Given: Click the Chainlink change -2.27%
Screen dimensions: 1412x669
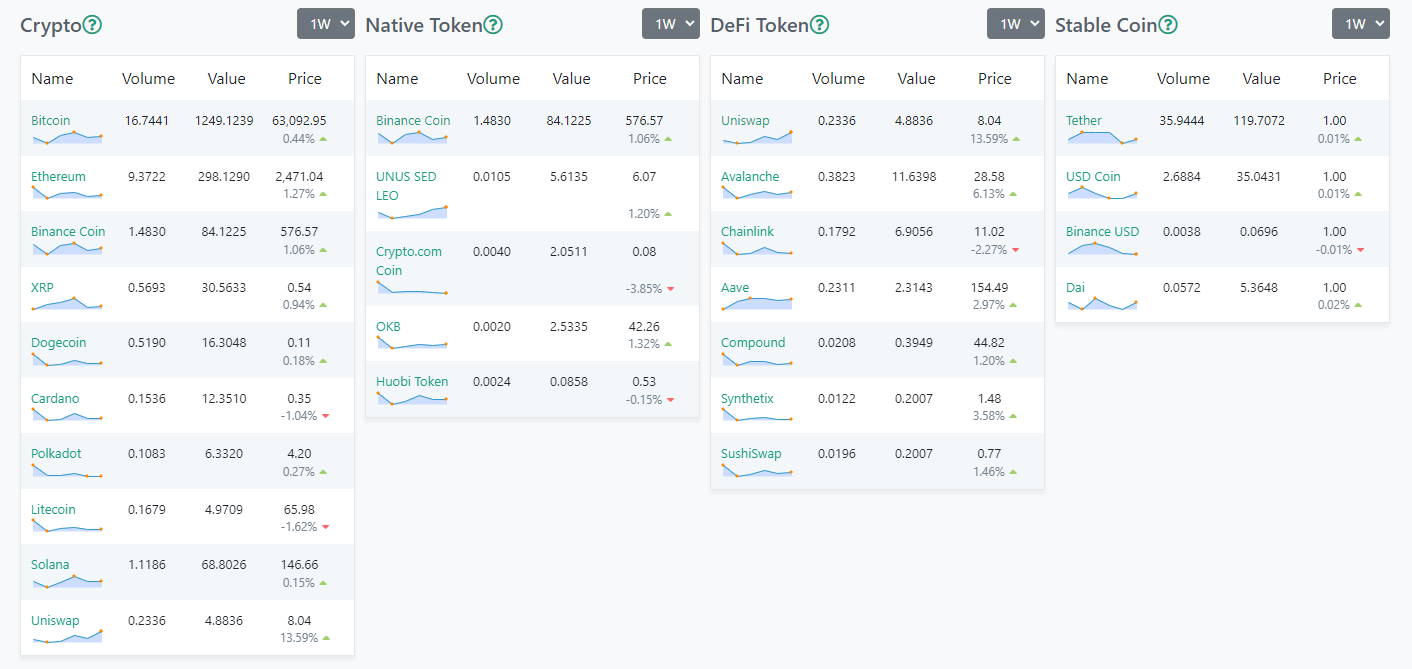Looking at the screenshot, I should pyautogui.click(x=989, y=249).
